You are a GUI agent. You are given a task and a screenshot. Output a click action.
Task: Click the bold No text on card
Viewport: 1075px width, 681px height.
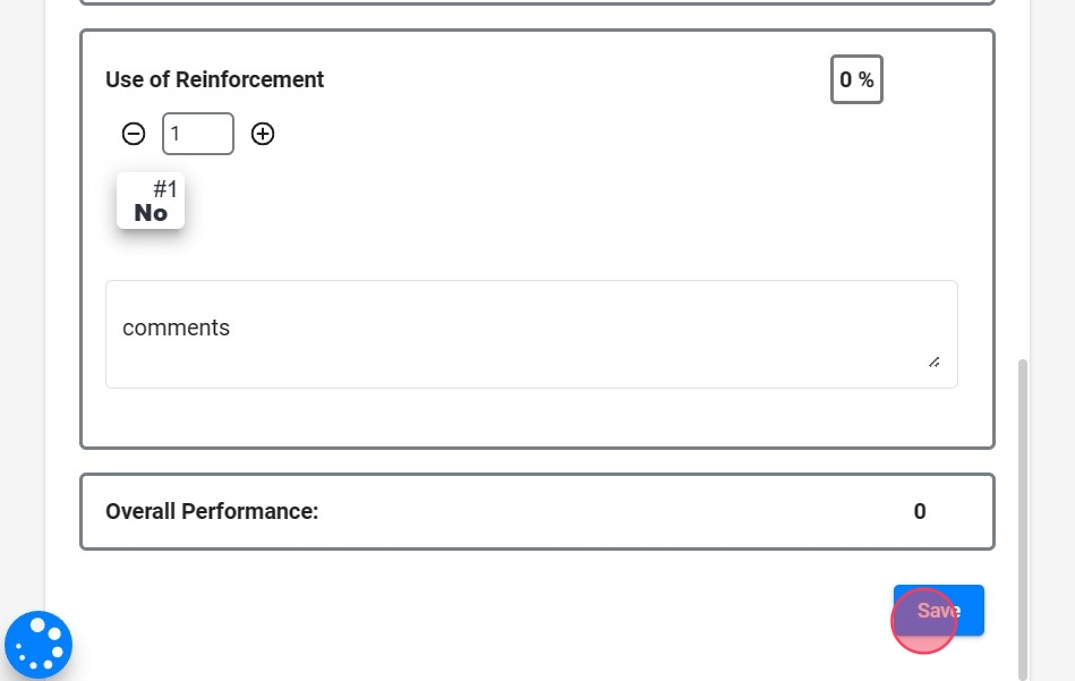151,213
